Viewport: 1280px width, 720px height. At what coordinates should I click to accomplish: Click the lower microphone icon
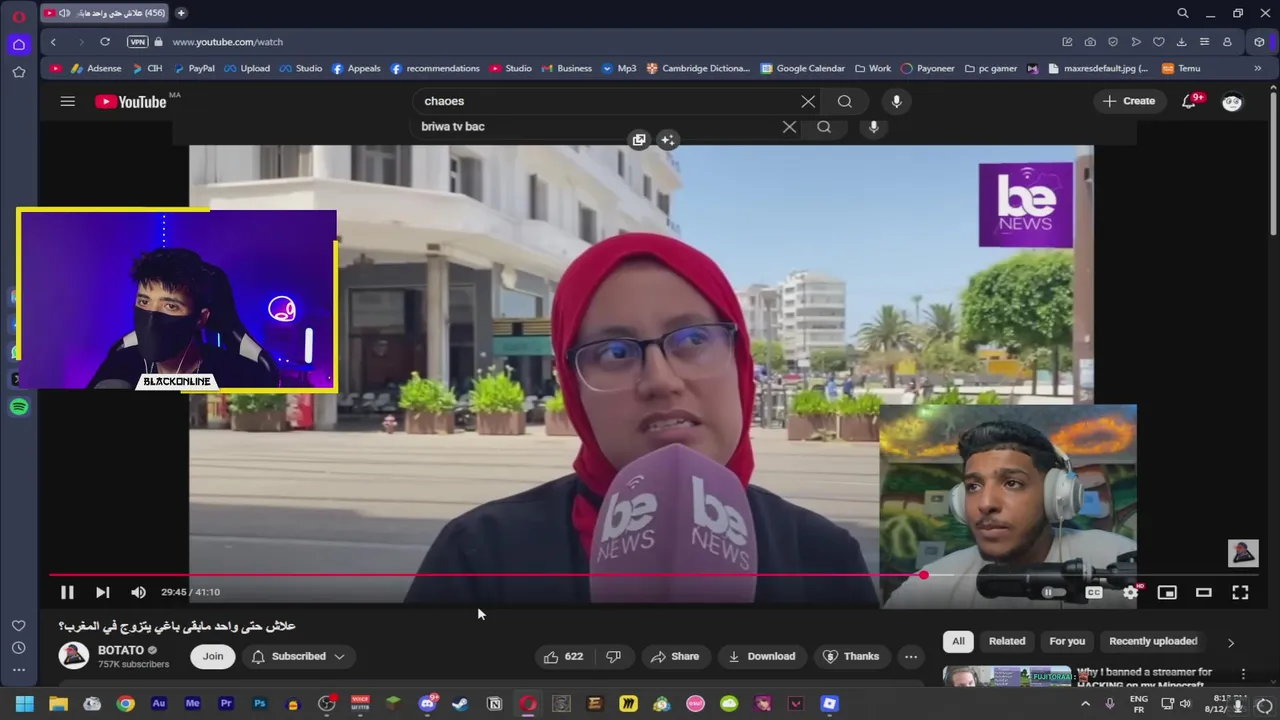(x=873, y=127)
